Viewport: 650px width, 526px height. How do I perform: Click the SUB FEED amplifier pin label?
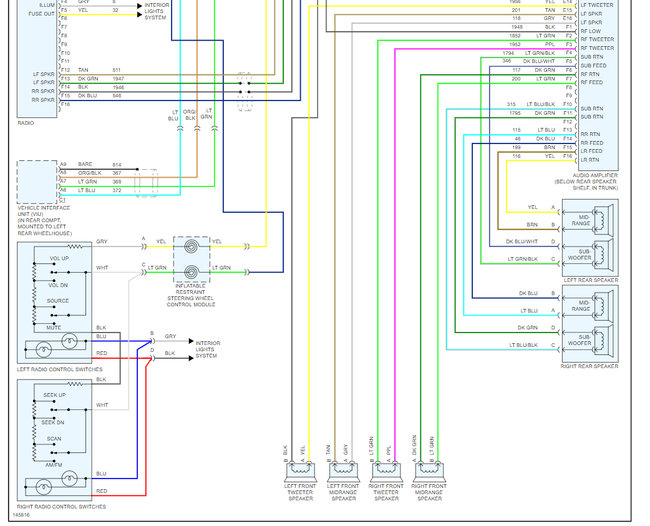click(x=593, y=65)
